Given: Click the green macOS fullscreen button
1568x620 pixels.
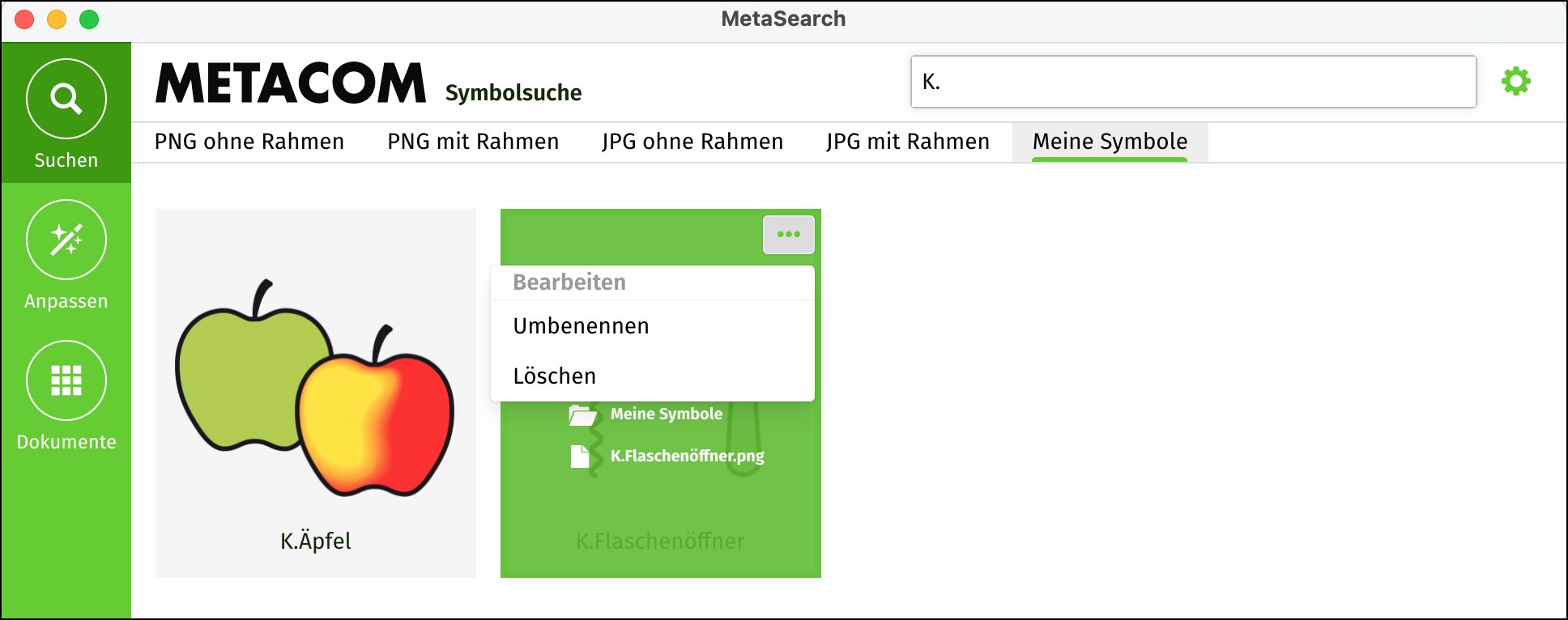Looking at the screenshot, I should pyautogui.click(x=89, y=19).
